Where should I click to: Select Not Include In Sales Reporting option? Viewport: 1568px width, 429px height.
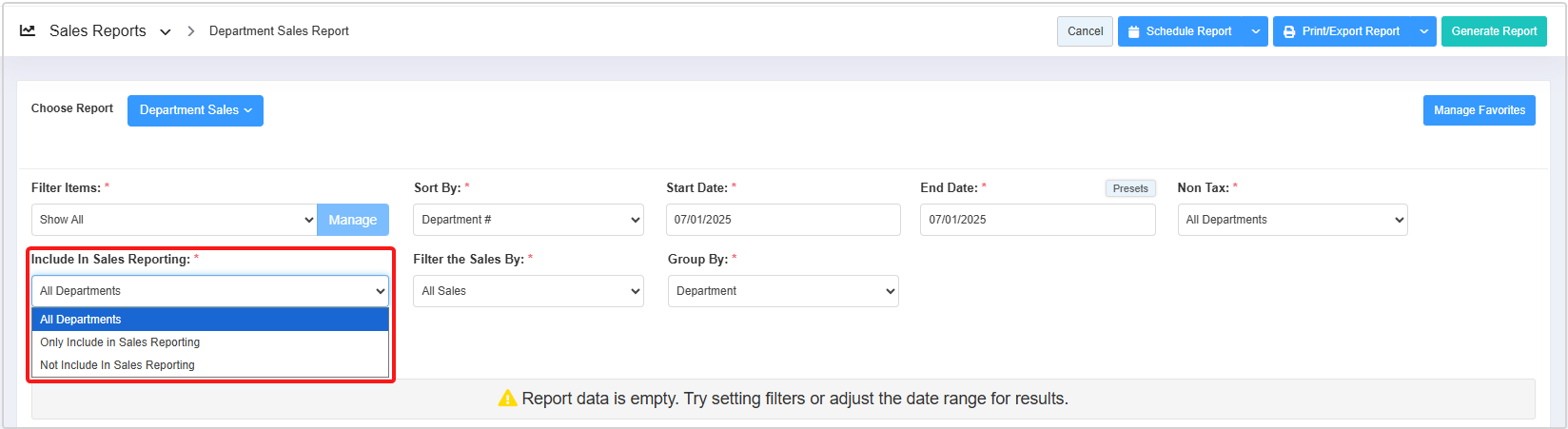pyautogui.click(x=117, y=365)
